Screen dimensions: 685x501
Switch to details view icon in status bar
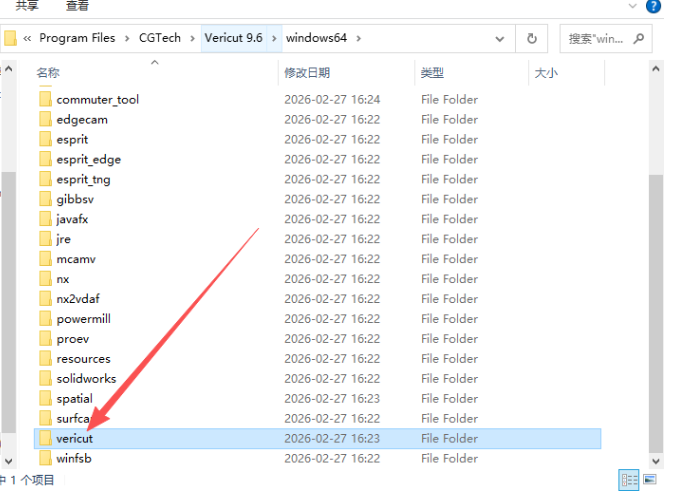pyautogui.click(x=630, y=480)
